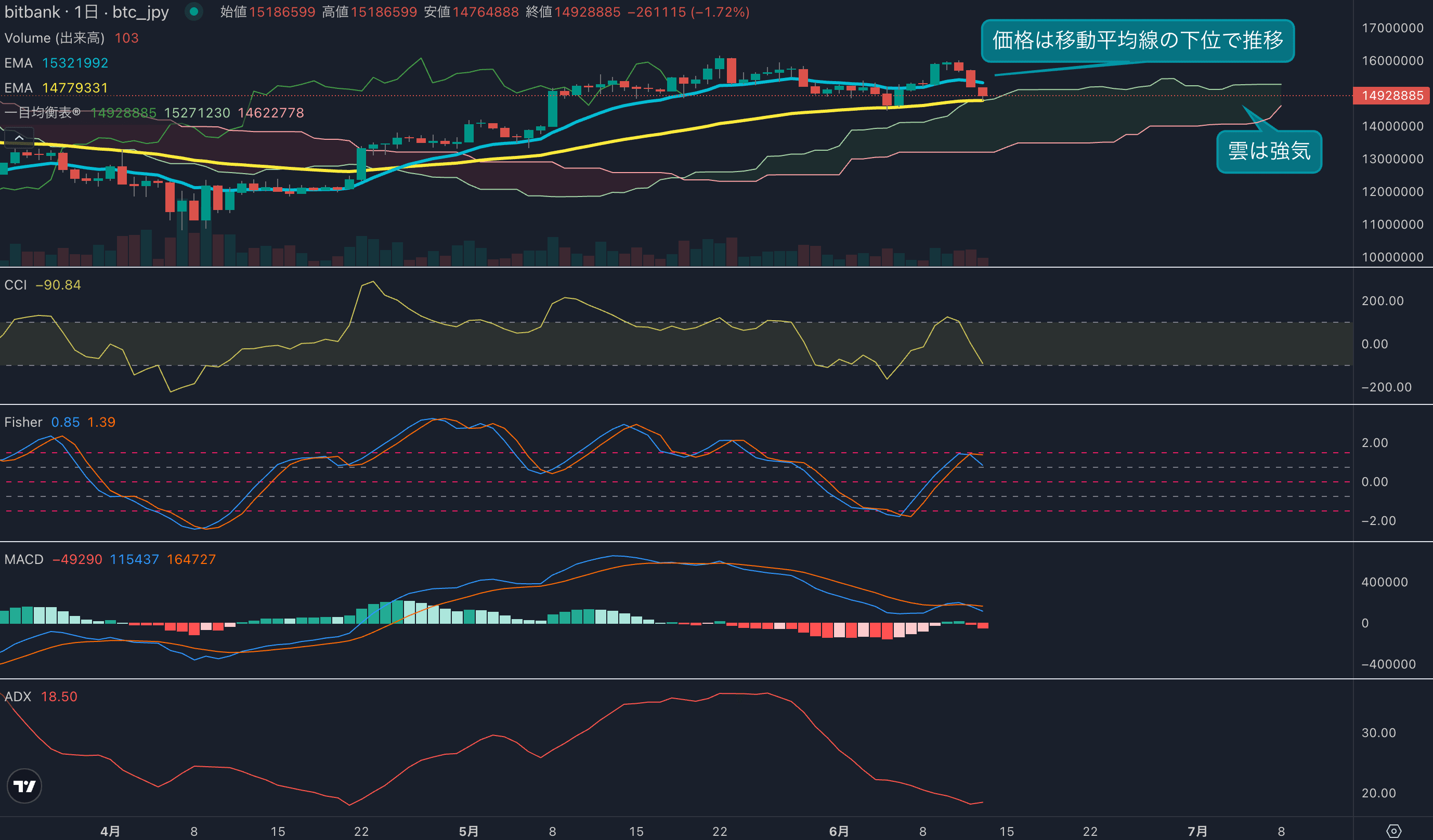Click the TradingView logo icon

coord(24,786)
